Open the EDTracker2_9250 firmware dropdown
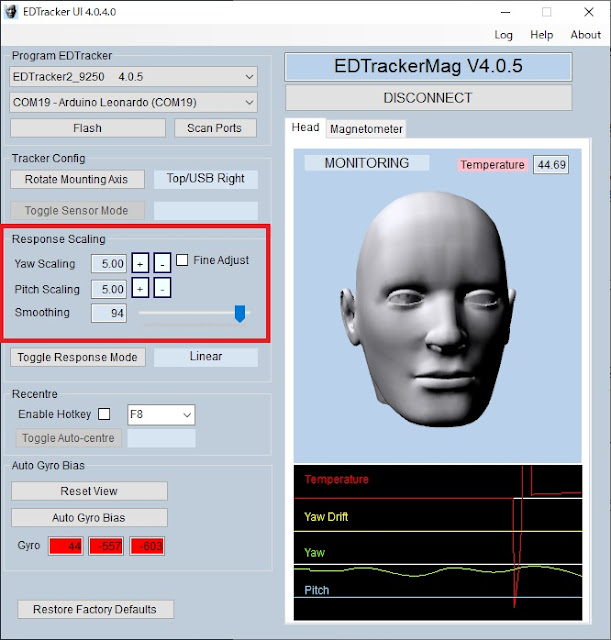 pyautogui.click(x=133, y=77)
